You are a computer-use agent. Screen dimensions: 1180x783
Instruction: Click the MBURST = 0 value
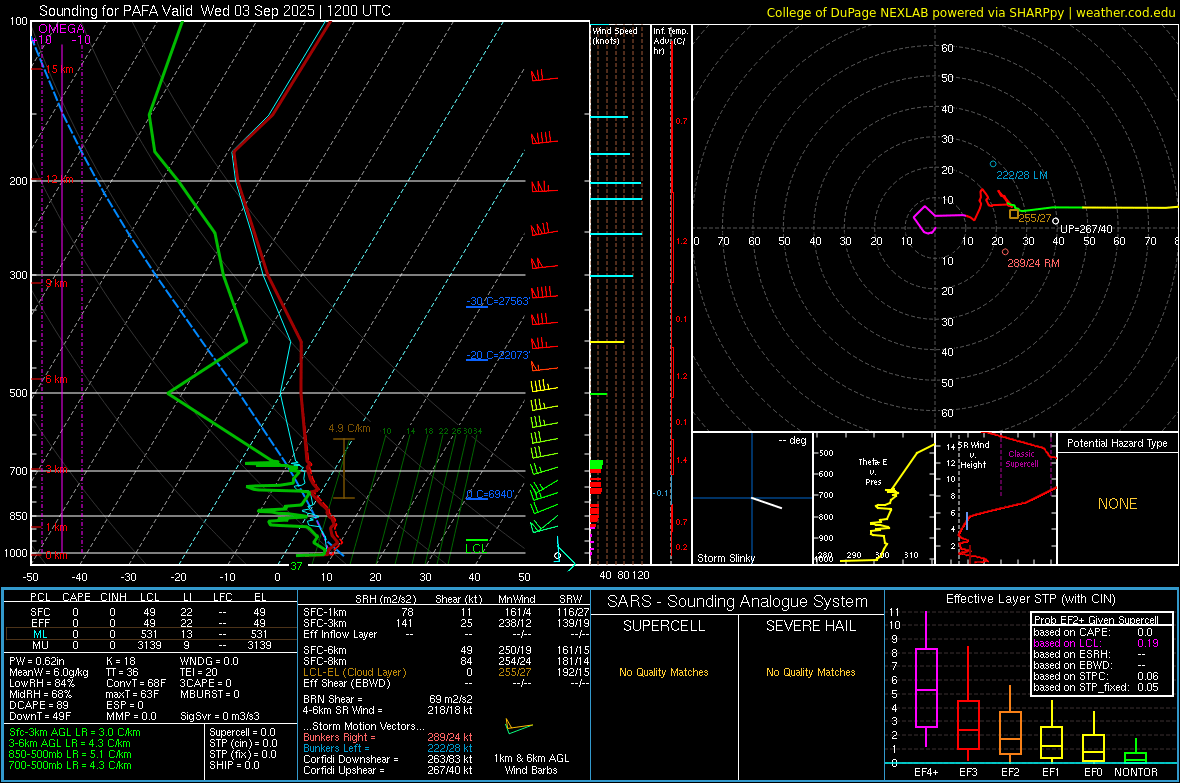coord(210,694)
